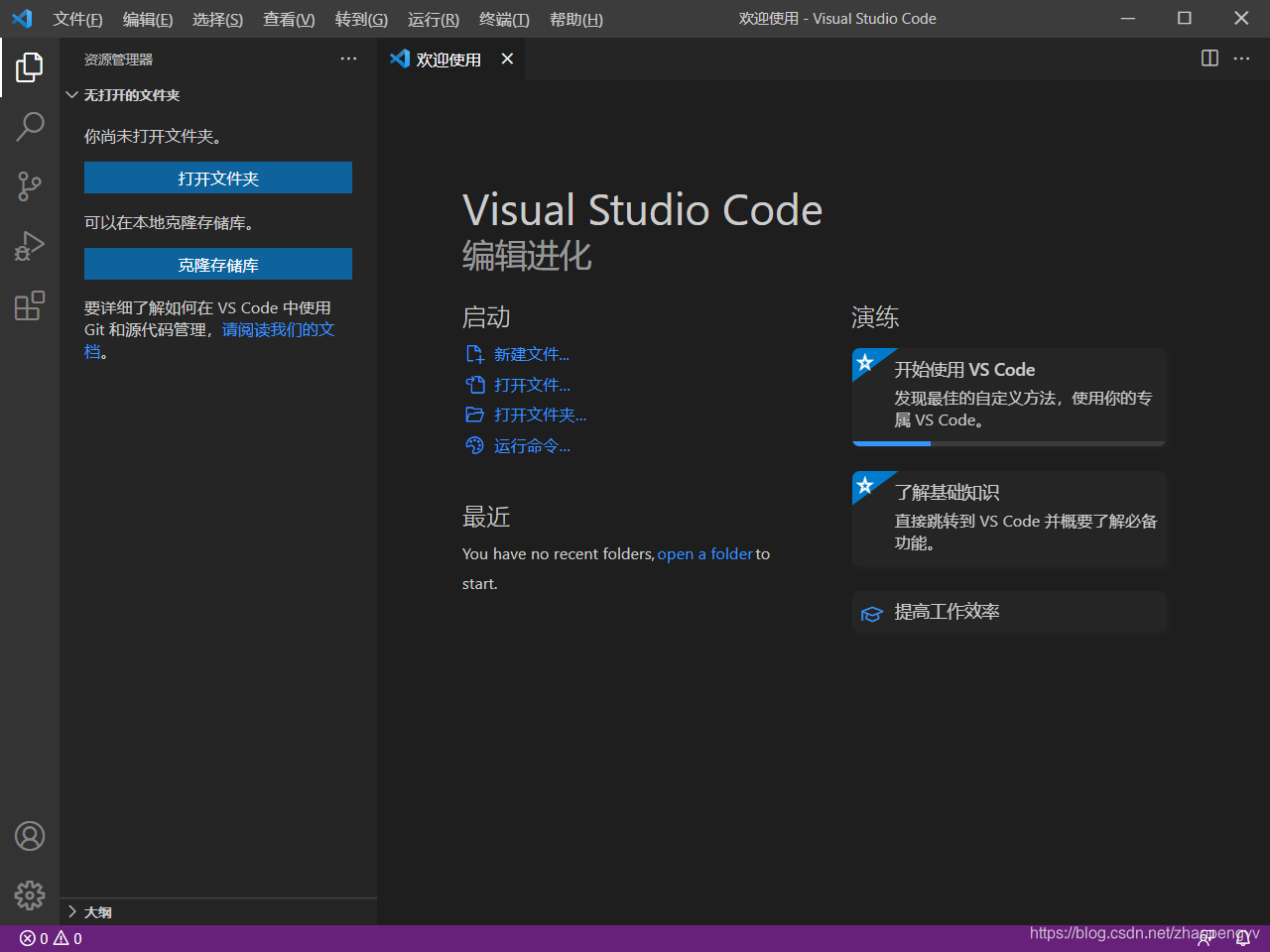Open the 帮助(H) menu

click(576, 19)
